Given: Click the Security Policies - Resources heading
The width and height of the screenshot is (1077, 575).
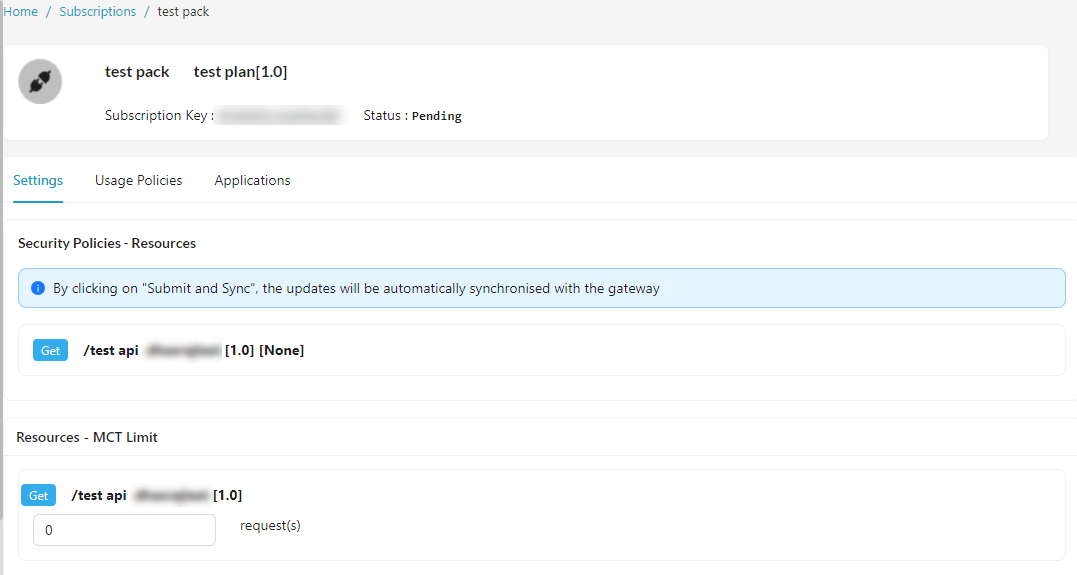Looking at the screenshot, I should [107, 243].
